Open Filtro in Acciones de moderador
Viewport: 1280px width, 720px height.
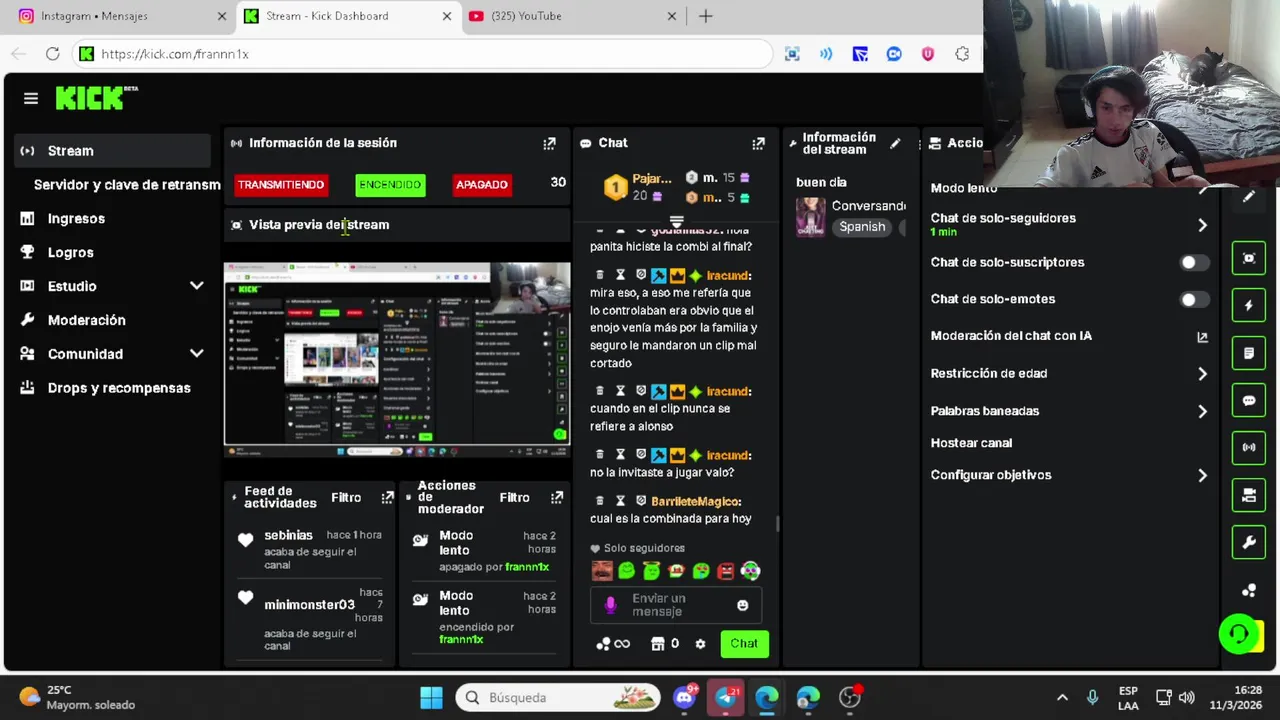514,497
